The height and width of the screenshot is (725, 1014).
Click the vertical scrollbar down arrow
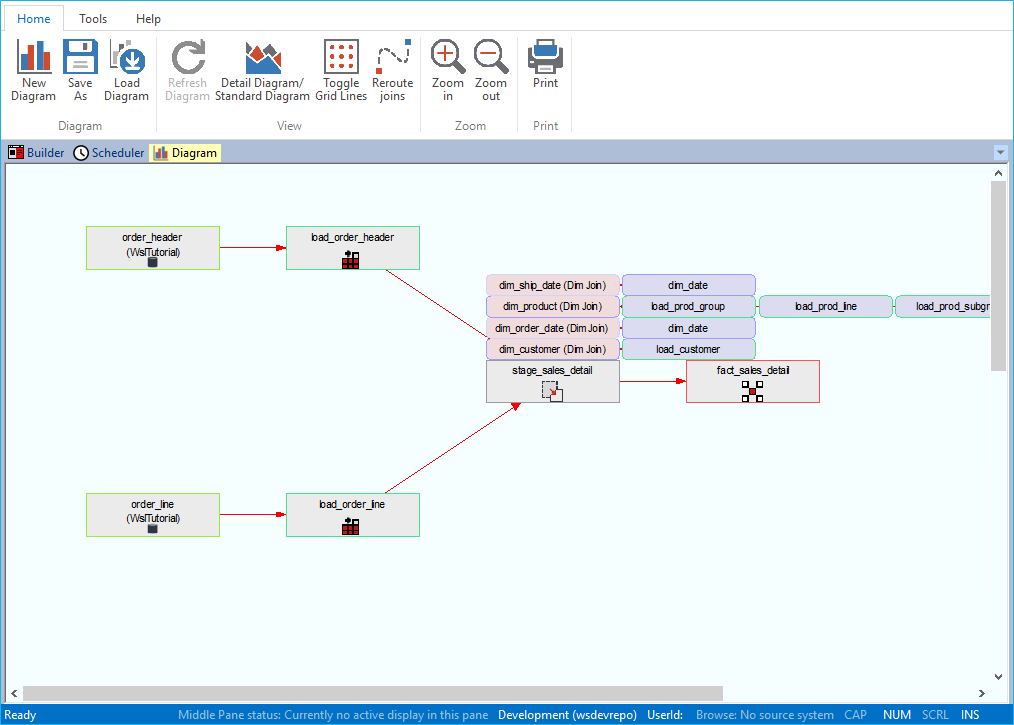[x=998, y=676]
